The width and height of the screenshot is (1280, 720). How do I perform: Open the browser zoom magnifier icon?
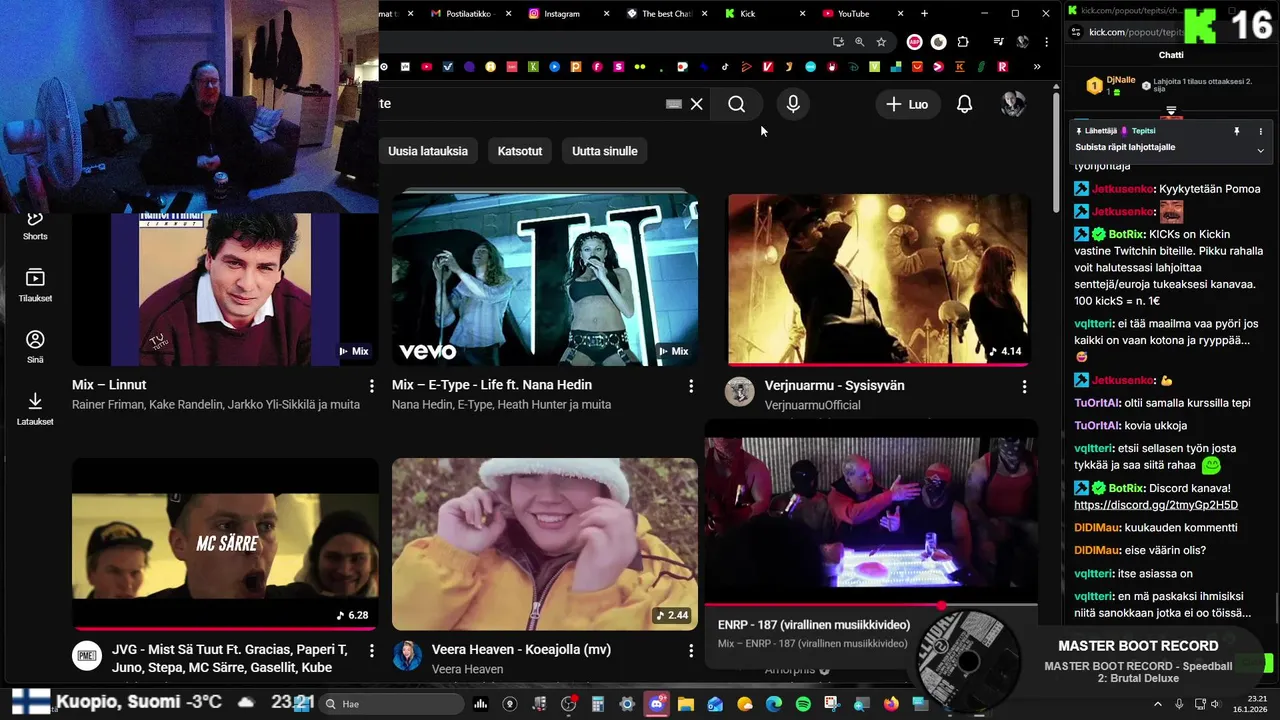tap(860, 42)
